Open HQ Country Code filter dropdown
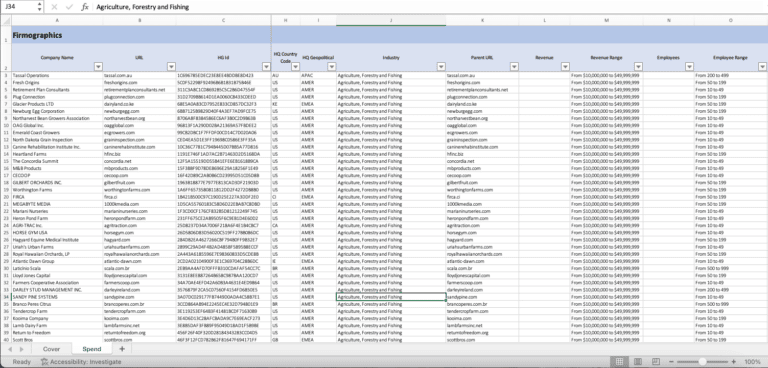The image size is (768, 368). (x=296, y=67)
